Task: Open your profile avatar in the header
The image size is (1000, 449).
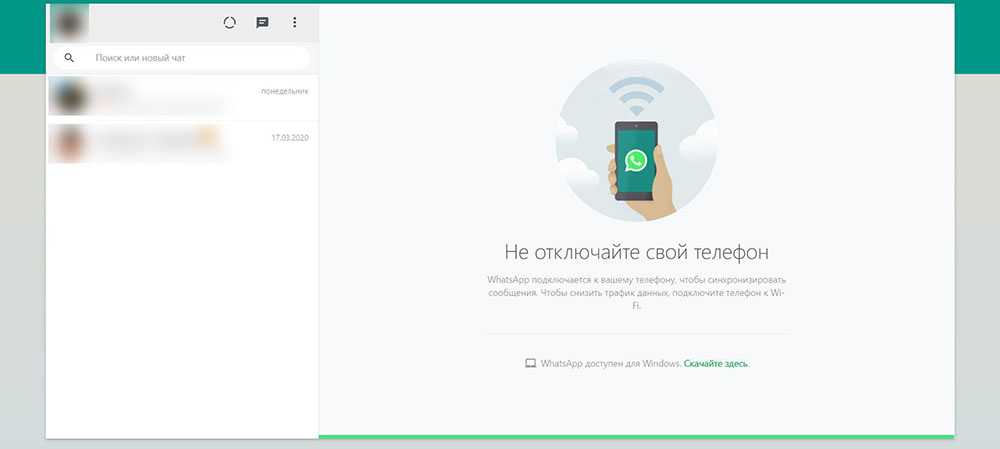Action: (69, 22)
